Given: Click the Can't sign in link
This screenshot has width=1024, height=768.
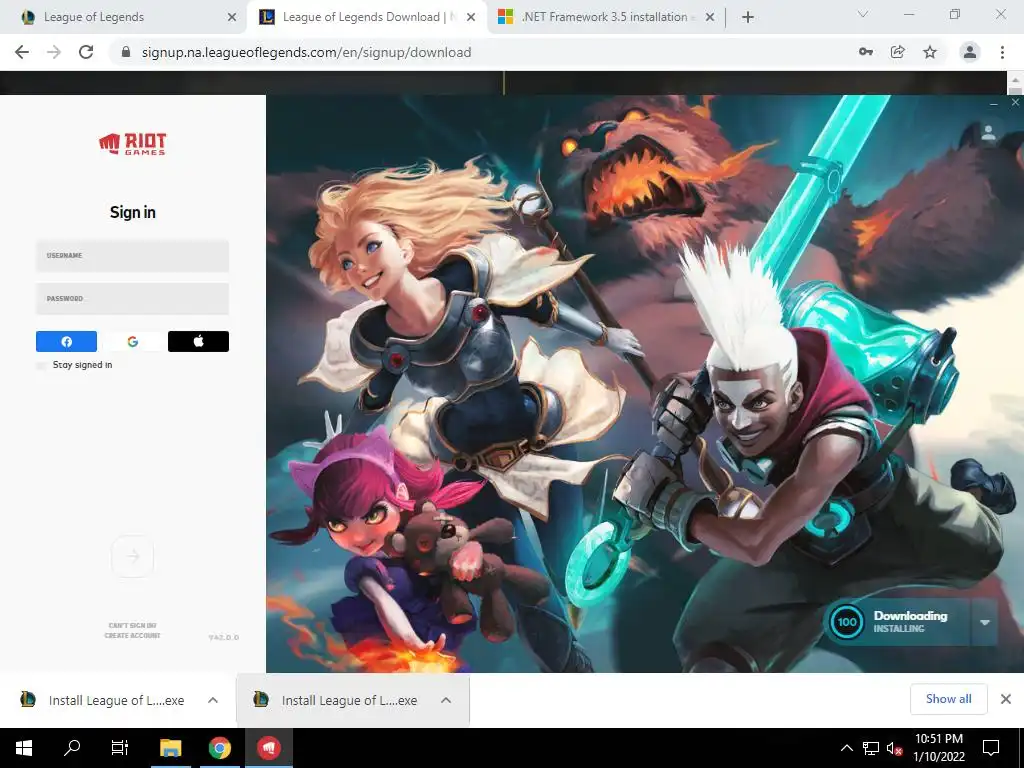Looking at the screenshot, I should point(133,626).
